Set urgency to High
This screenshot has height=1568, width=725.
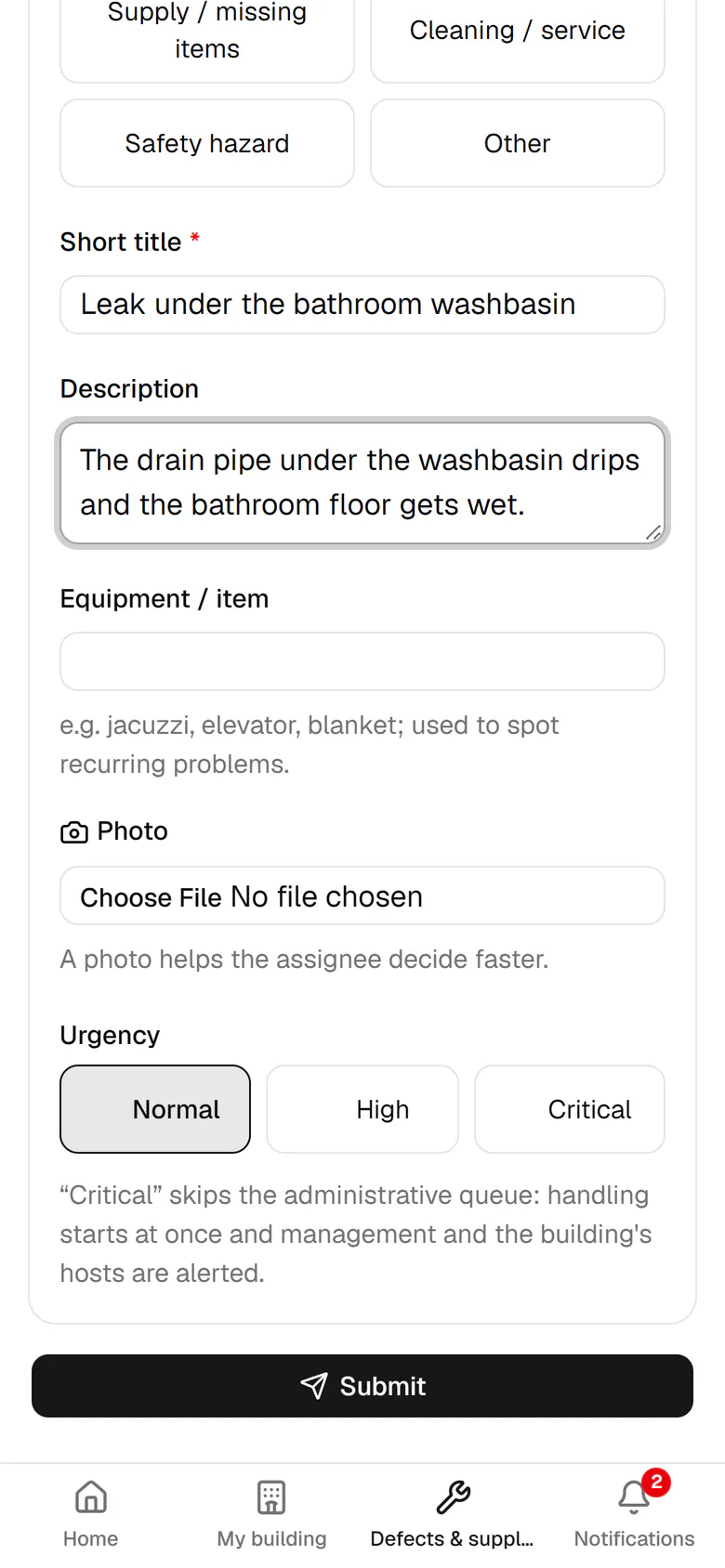(x=362, y=1109)
